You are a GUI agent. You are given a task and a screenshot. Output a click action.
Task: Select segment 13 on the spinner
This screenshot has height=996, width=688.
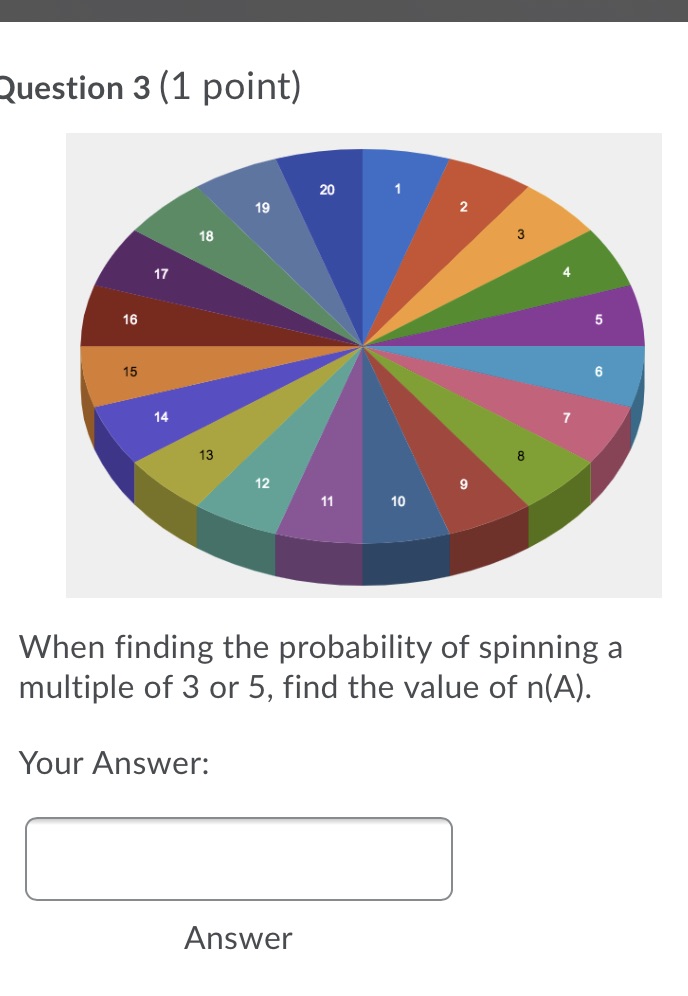[207, 455]
